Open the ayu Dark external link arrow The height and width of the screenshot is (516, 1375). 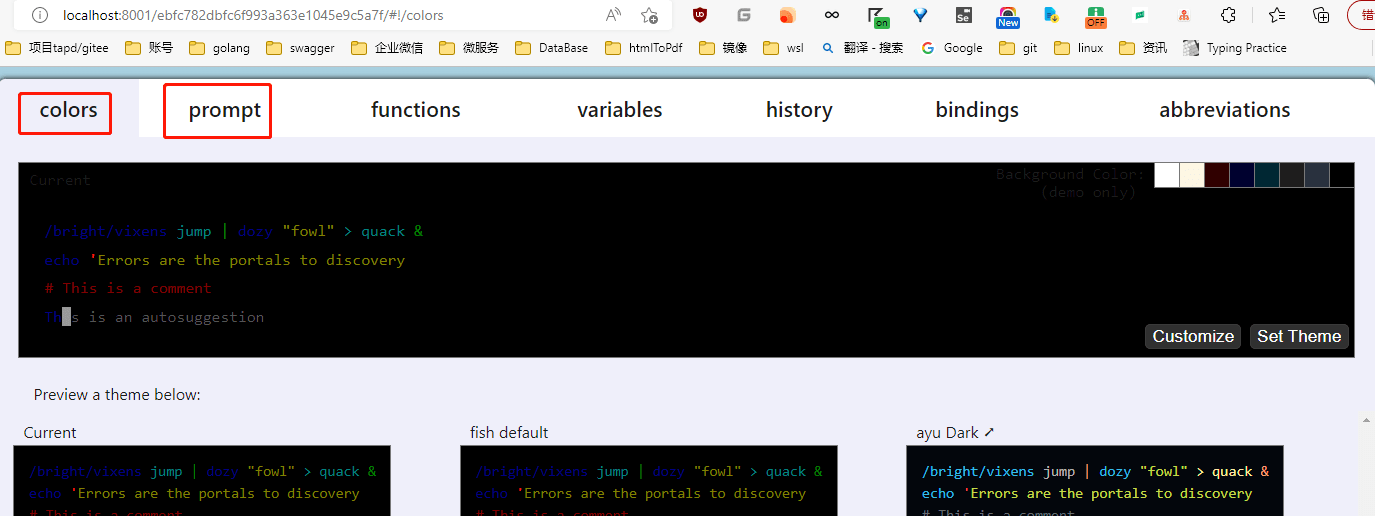[990, 433]
